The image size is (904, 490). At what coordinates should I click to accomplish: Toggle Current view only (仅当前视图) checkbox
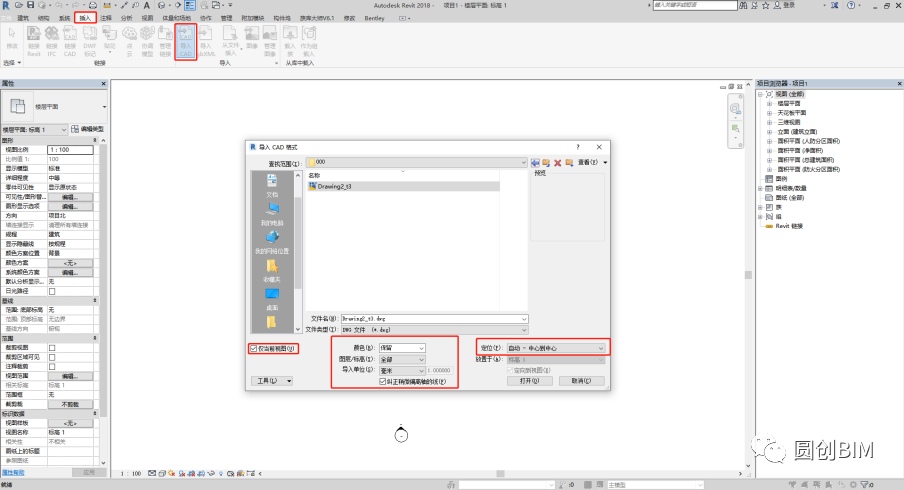point(254,348)
